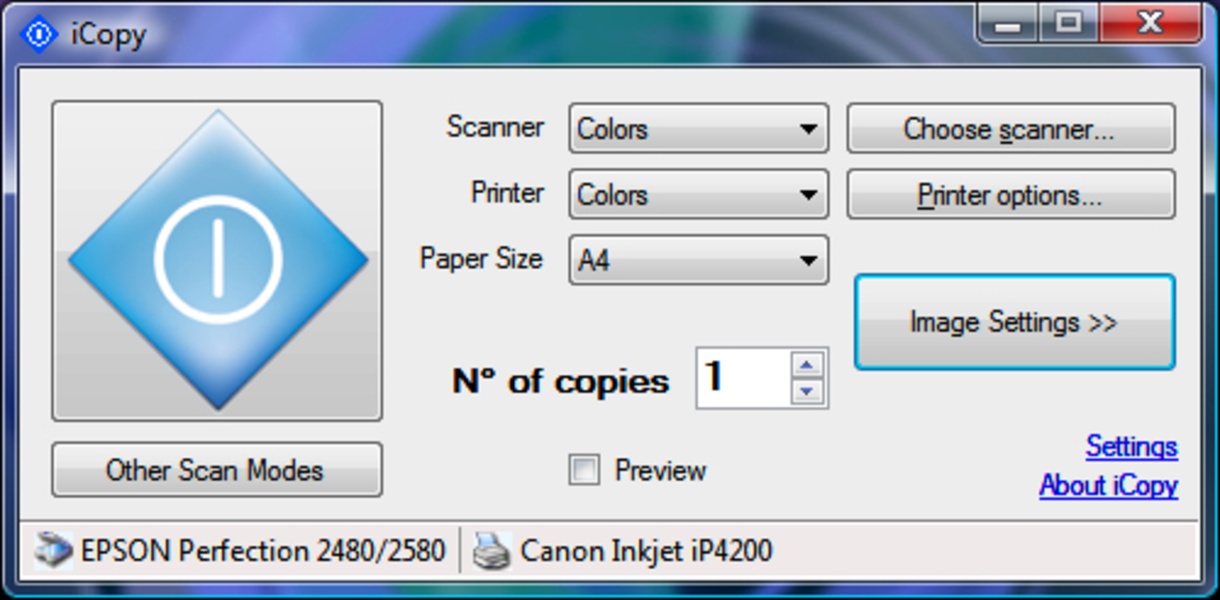Open Printer options... dialog
This screenshot has height=600, width=1220.
click(1011, 194)
